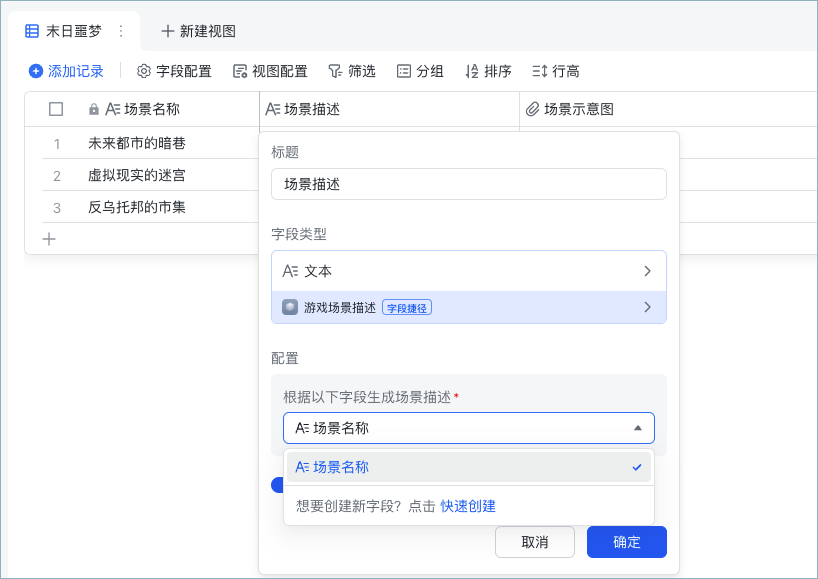Viewport: 818px width, 579px height.
Task: Click the 视图配置 icon
Action: (239, 71)
